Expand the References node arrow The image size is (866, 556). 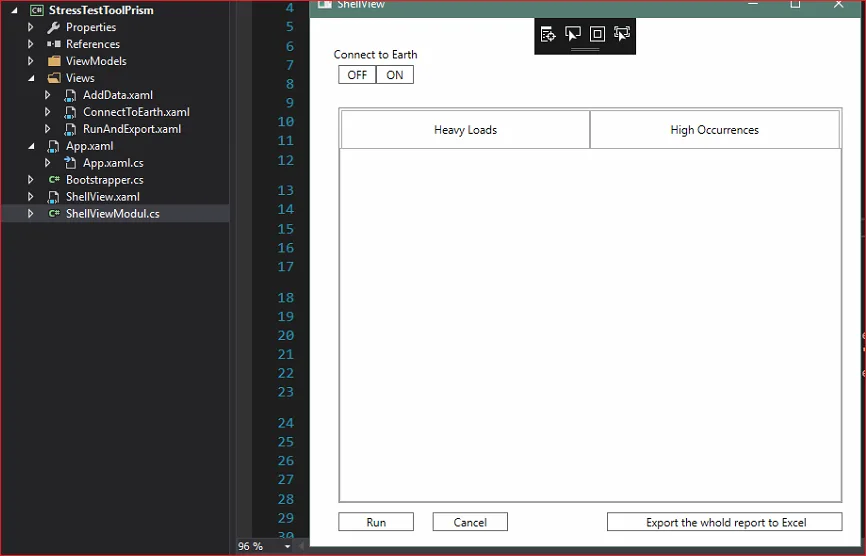point(30,44)
